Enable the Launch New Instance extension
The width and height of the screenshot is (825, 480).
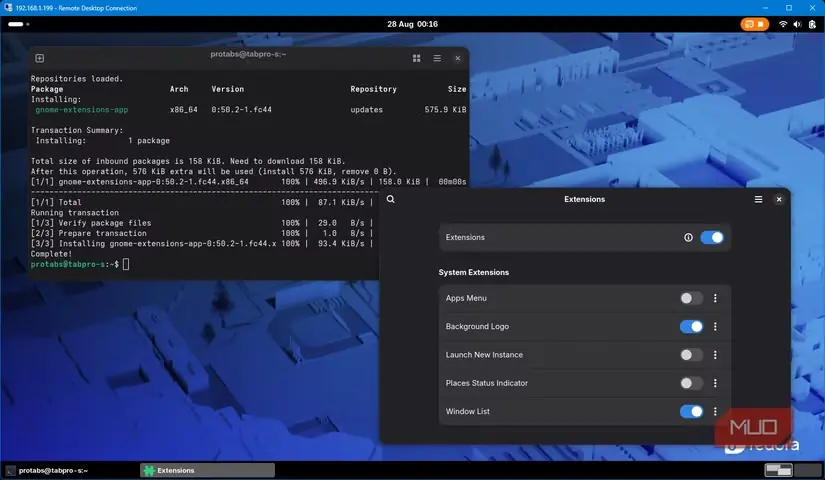[x=691, y=355]
